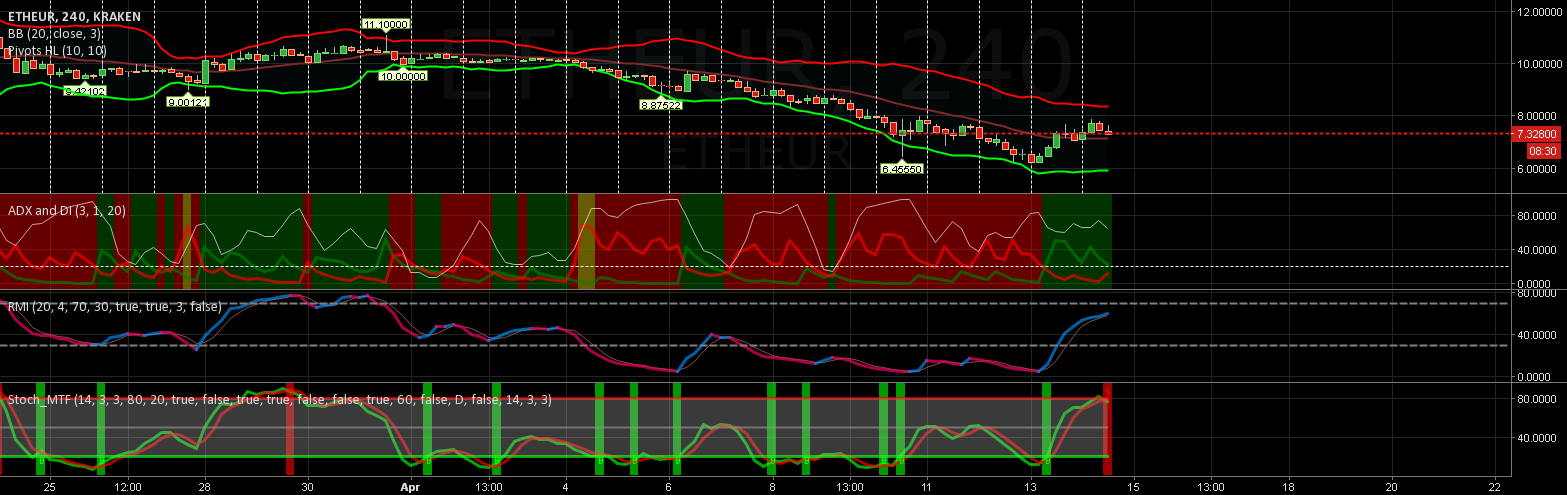Click the Stoch_MTF indicator legend text
1567x495 pixels.
click(280, 399)
